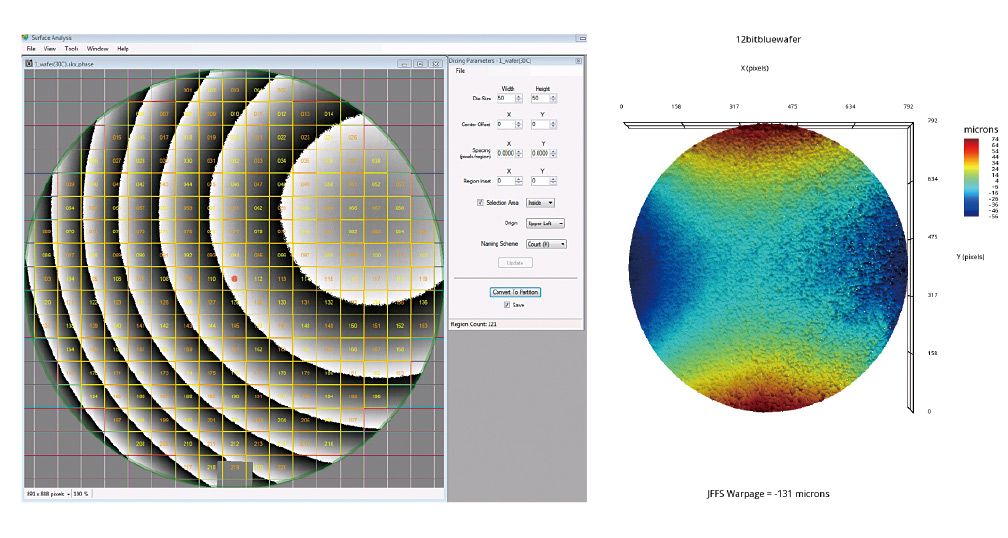
Task: Click the Die Size Width spinner arrows
Action: (x=519, y=98)
